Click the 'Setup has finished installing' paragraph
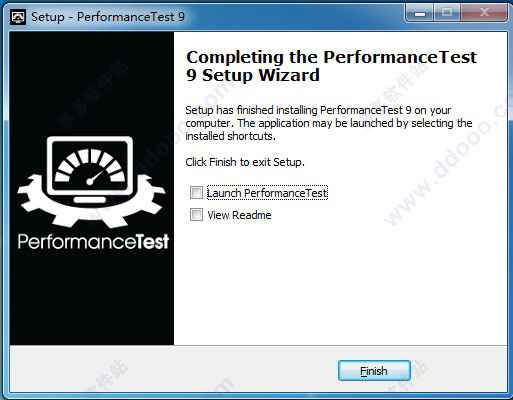The height and width of the screenshot is (400, 513). coord(329,123)
